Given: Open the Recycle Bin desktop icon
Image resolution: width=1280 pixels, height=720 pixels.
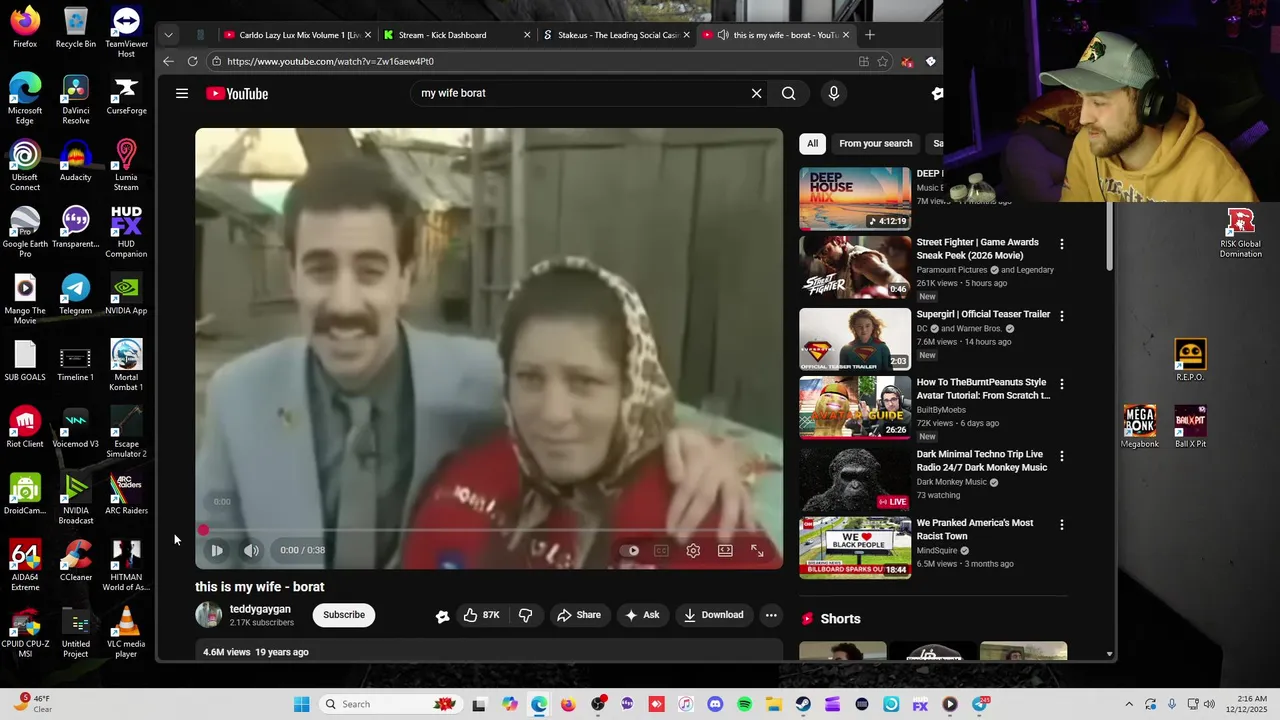Looking at the screenshot, I should (x=76, y=28).
